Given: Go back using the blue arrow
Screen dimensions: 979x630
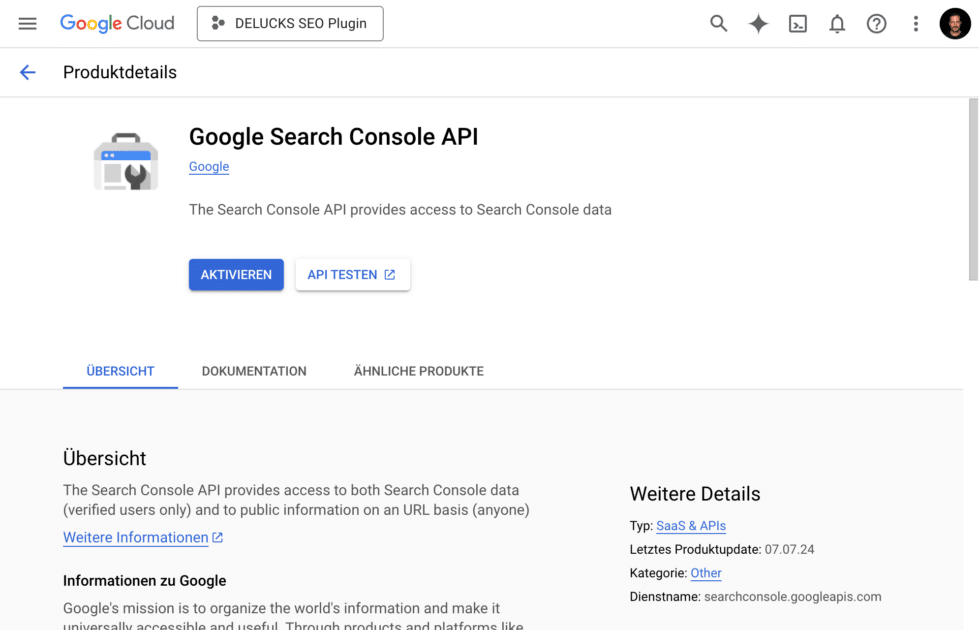Looking at the screenshot, I should pyautogui.click(x=27, y=72).
